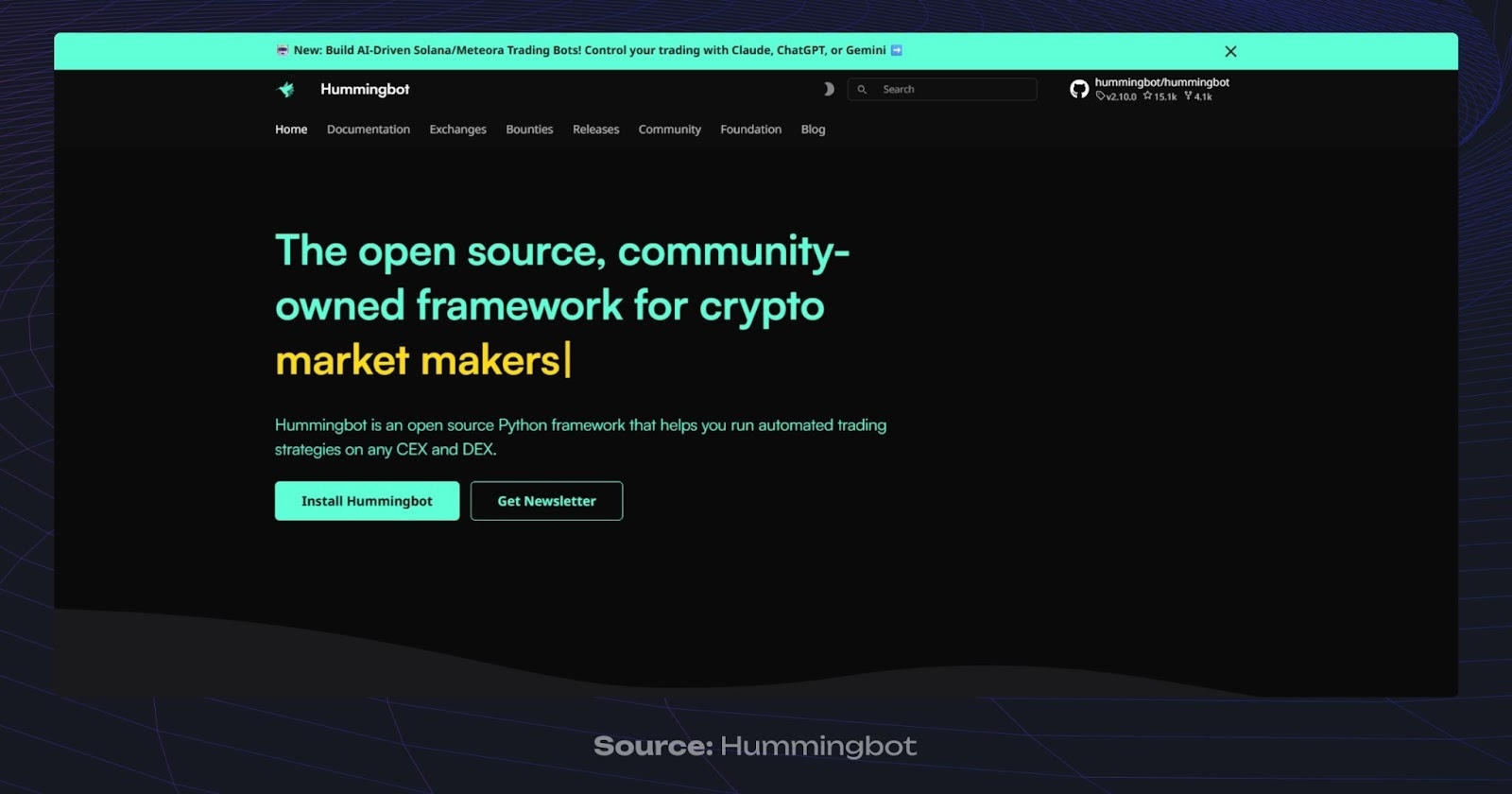
Task: Open the Documentation tab
Action: click(368, 129)
